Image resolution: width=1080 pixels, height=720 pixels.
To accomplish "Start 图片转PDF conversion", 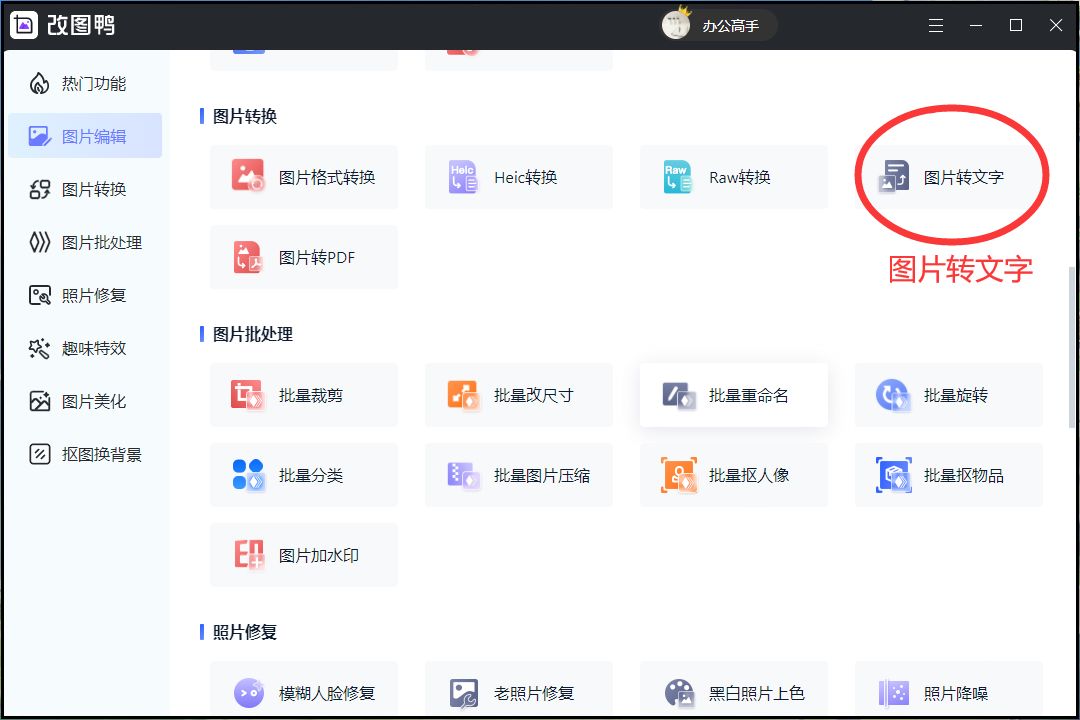I will pyautogui.click(x=304, y=257).
